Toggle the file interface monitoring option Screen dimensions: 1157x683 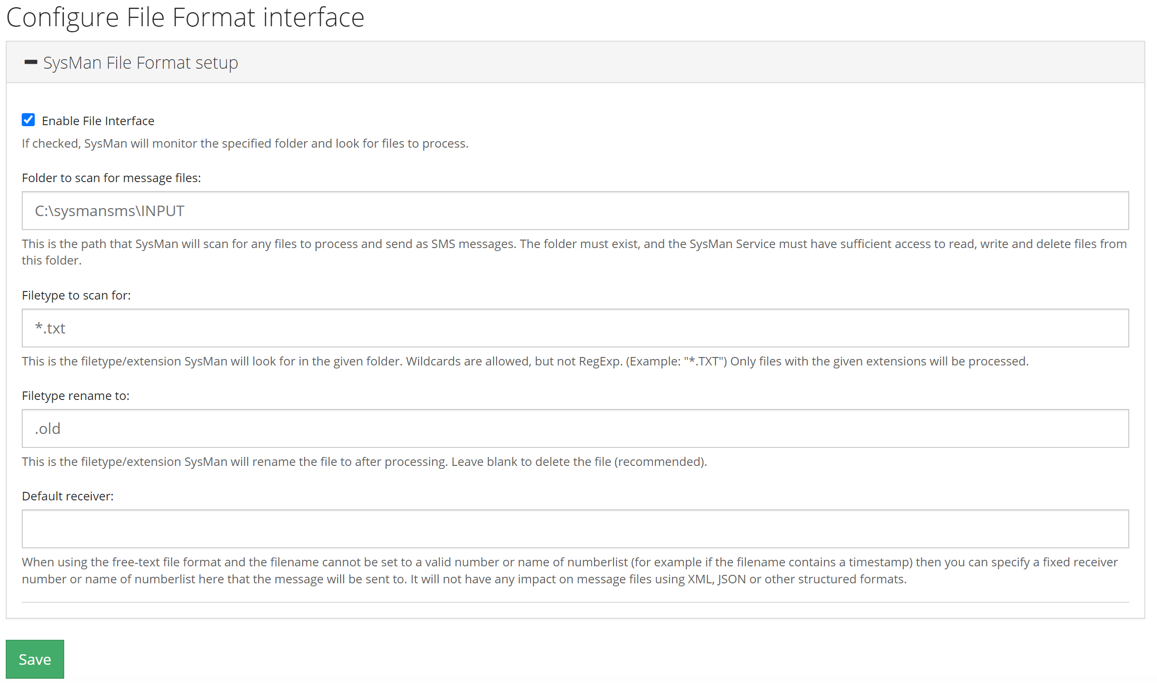[29, 119]
